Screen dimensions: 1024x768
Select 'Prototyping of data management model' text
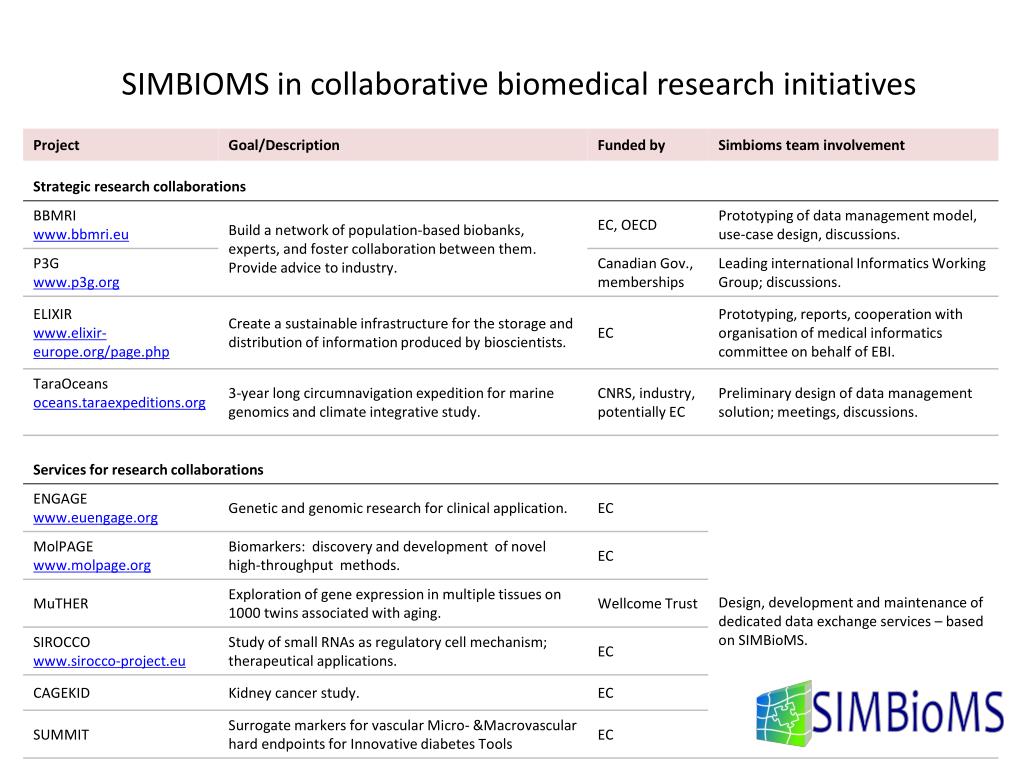(848, 225)
